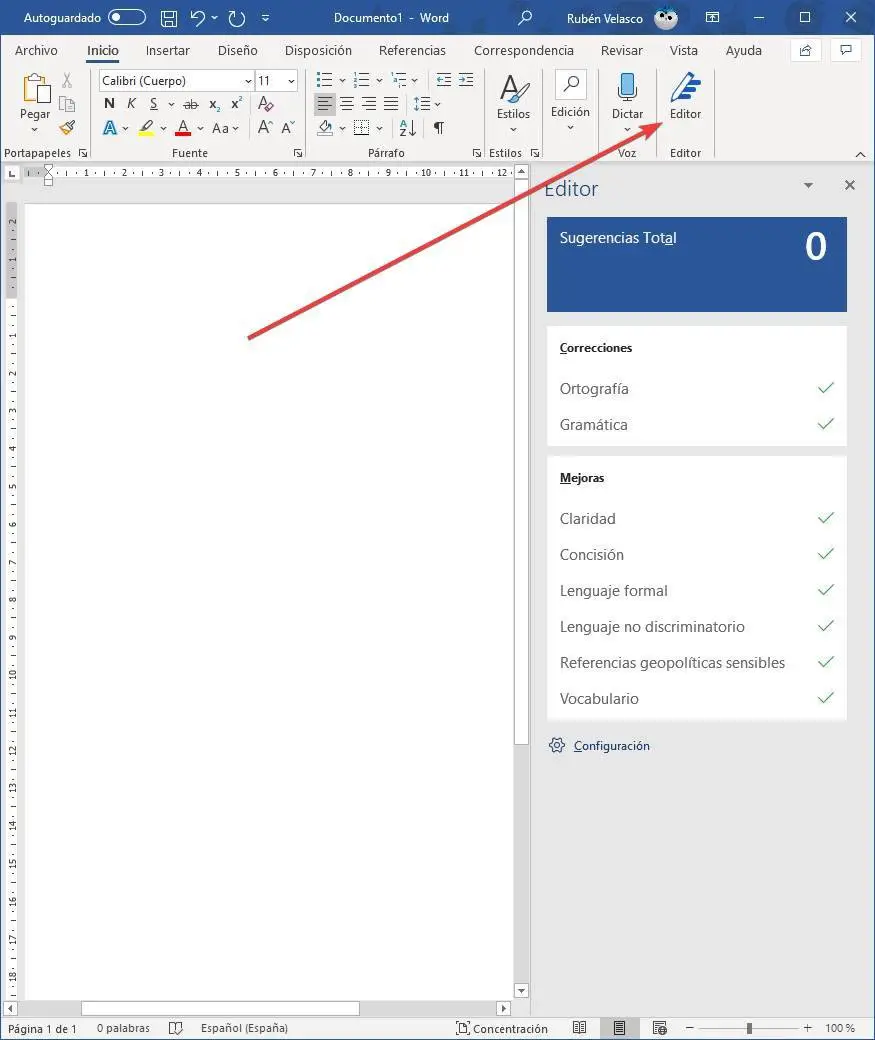Switch to Vista tab
The width and height of the screenshot is (875, 1040).
click(683, 50)
